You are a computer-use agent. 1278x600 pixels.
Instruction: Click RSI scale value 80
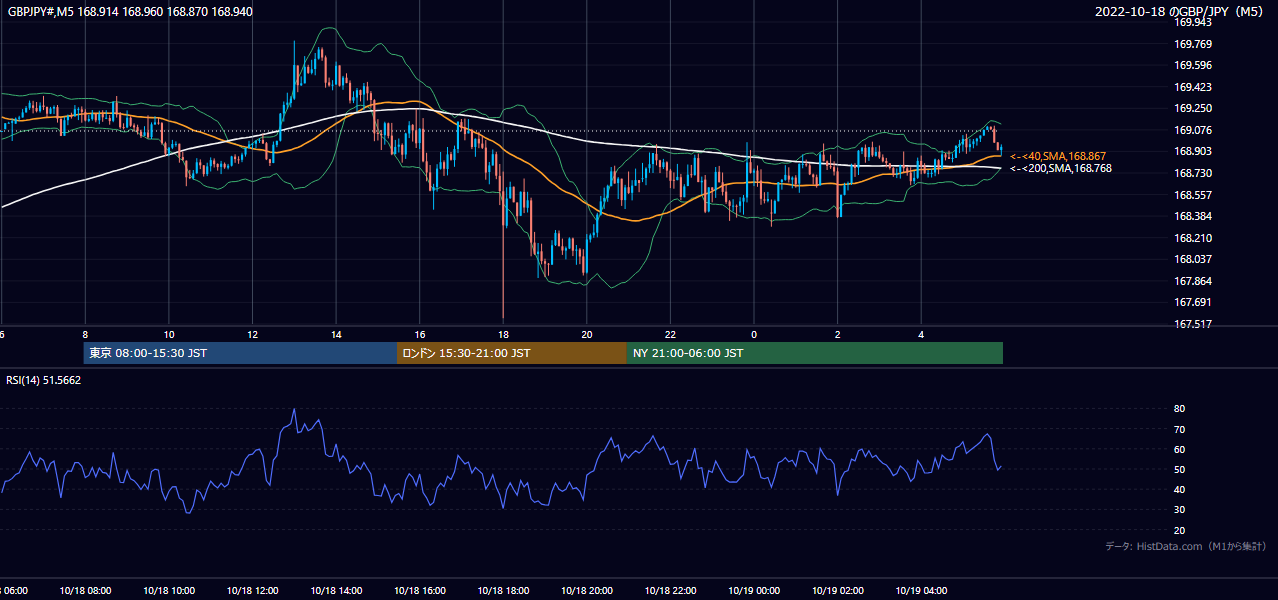click(x=1180, y=409)
